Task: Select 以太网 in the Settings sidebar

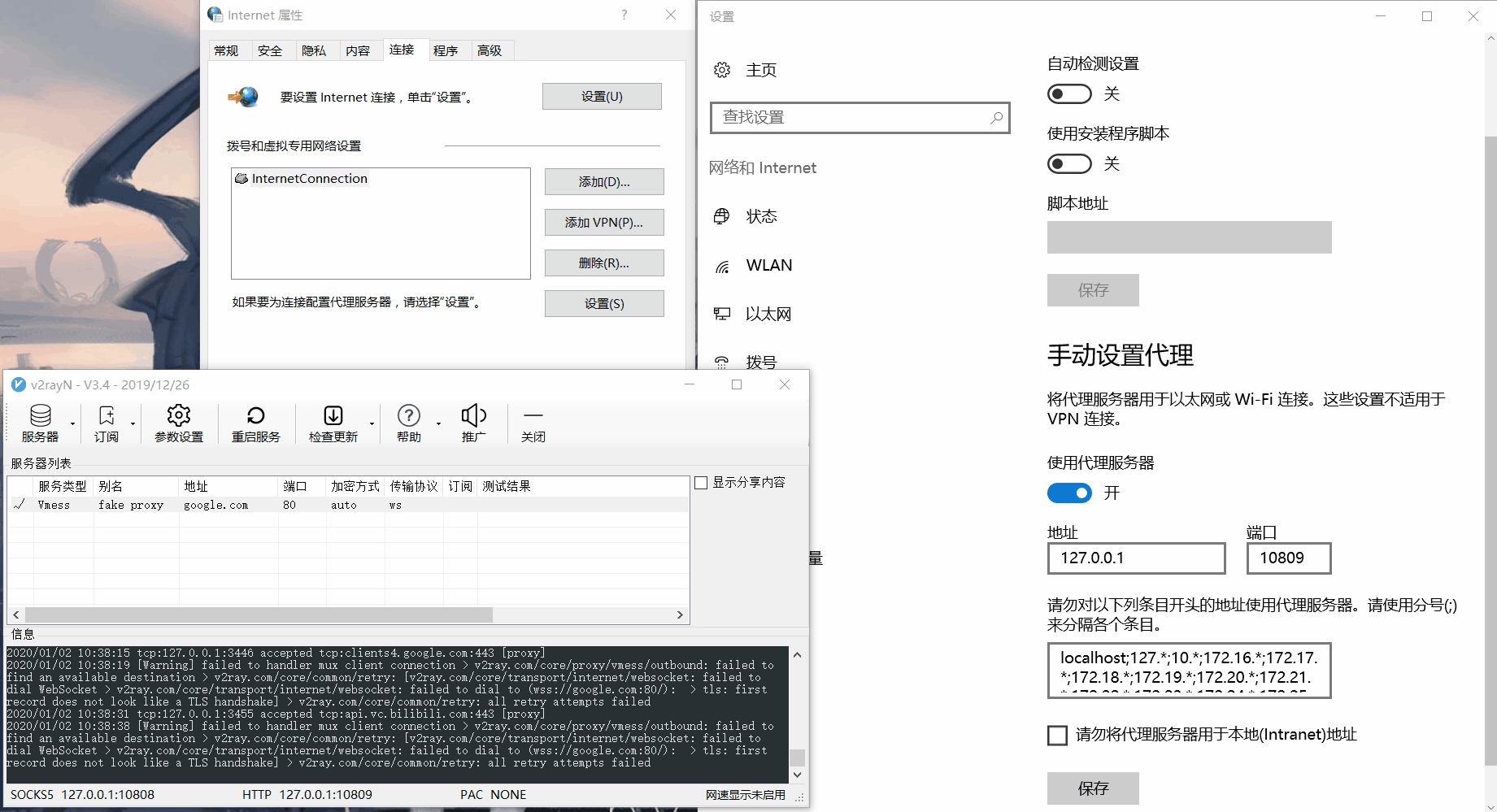Action: 768,314
